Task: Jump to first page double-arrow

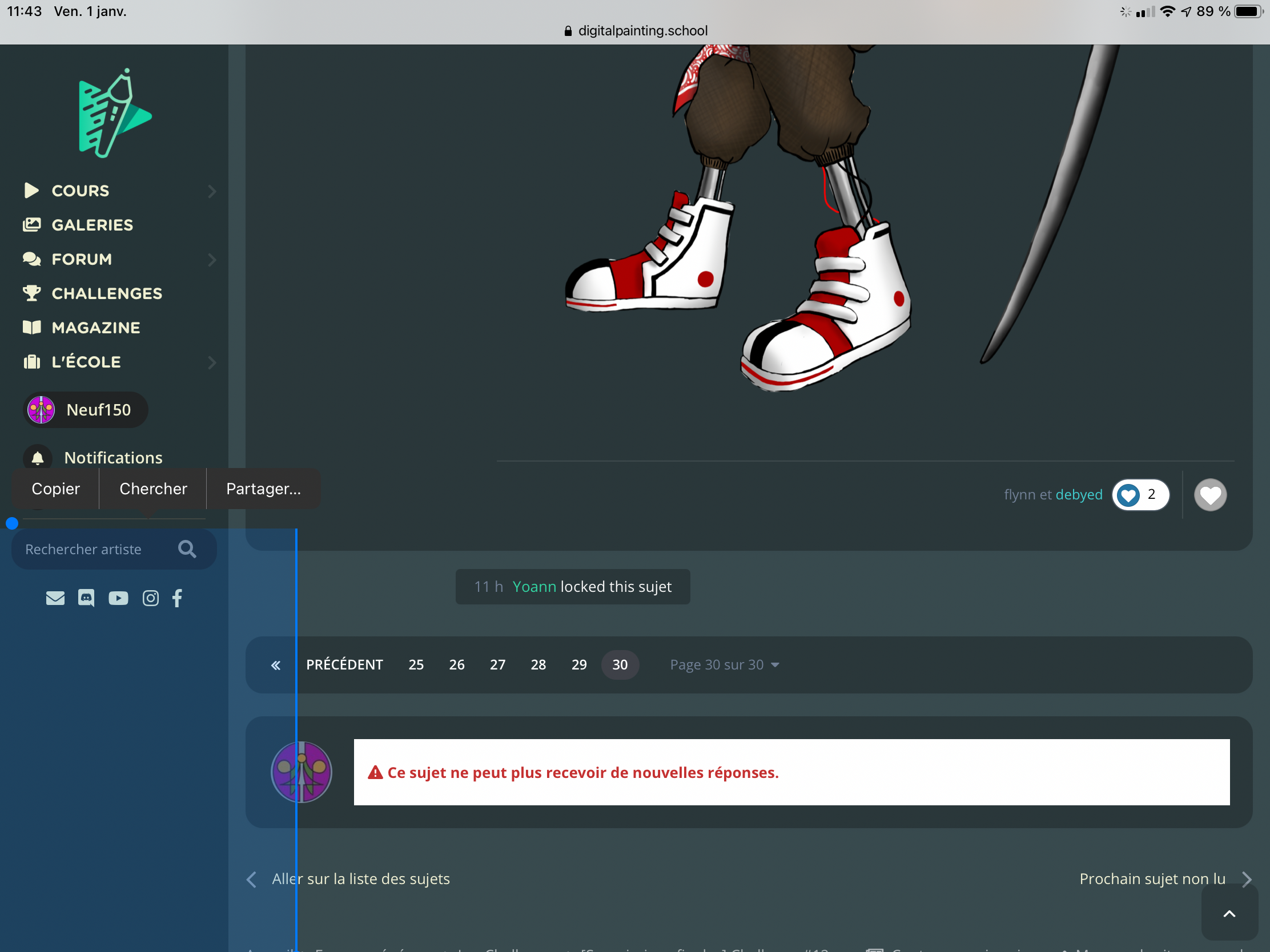Action: (x=276, y=664)
